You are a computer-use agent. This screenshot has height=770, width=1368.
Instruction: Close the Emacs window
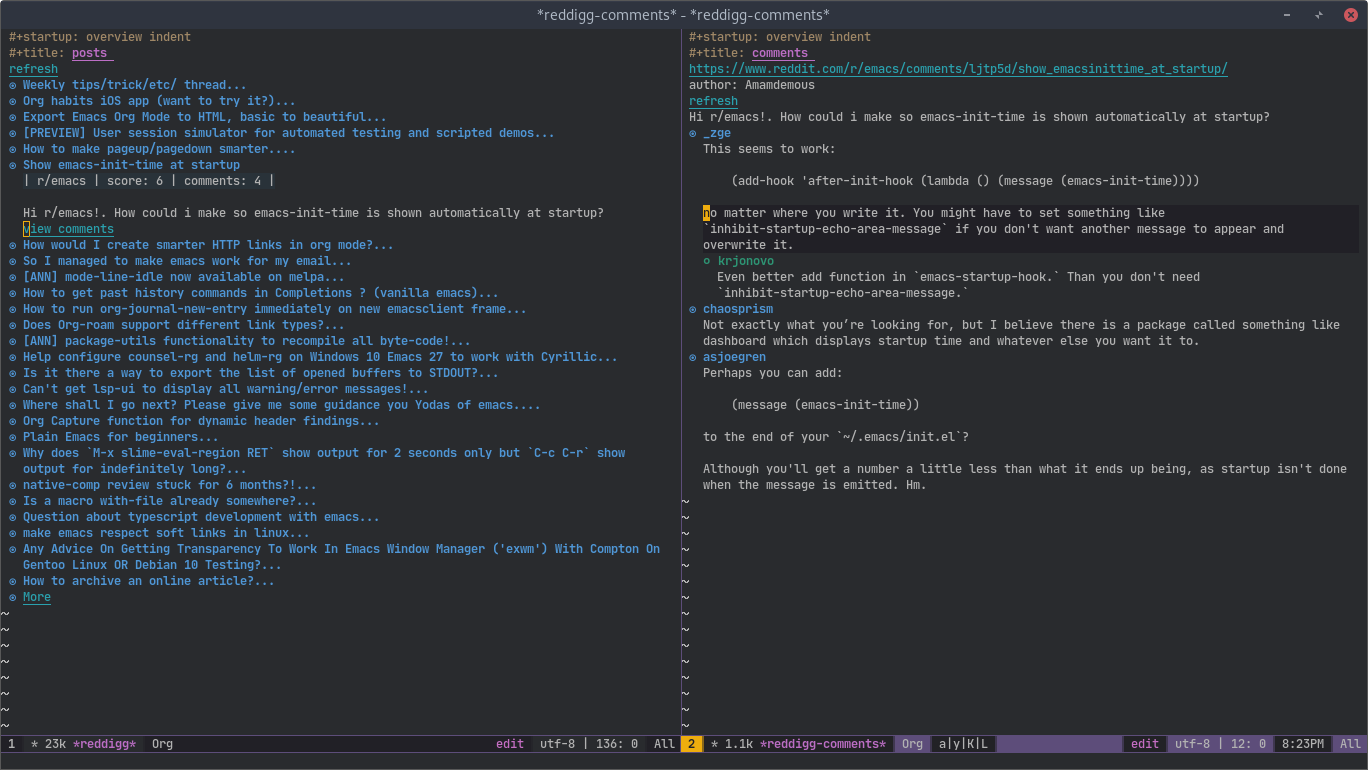[x=1350, y=14]
